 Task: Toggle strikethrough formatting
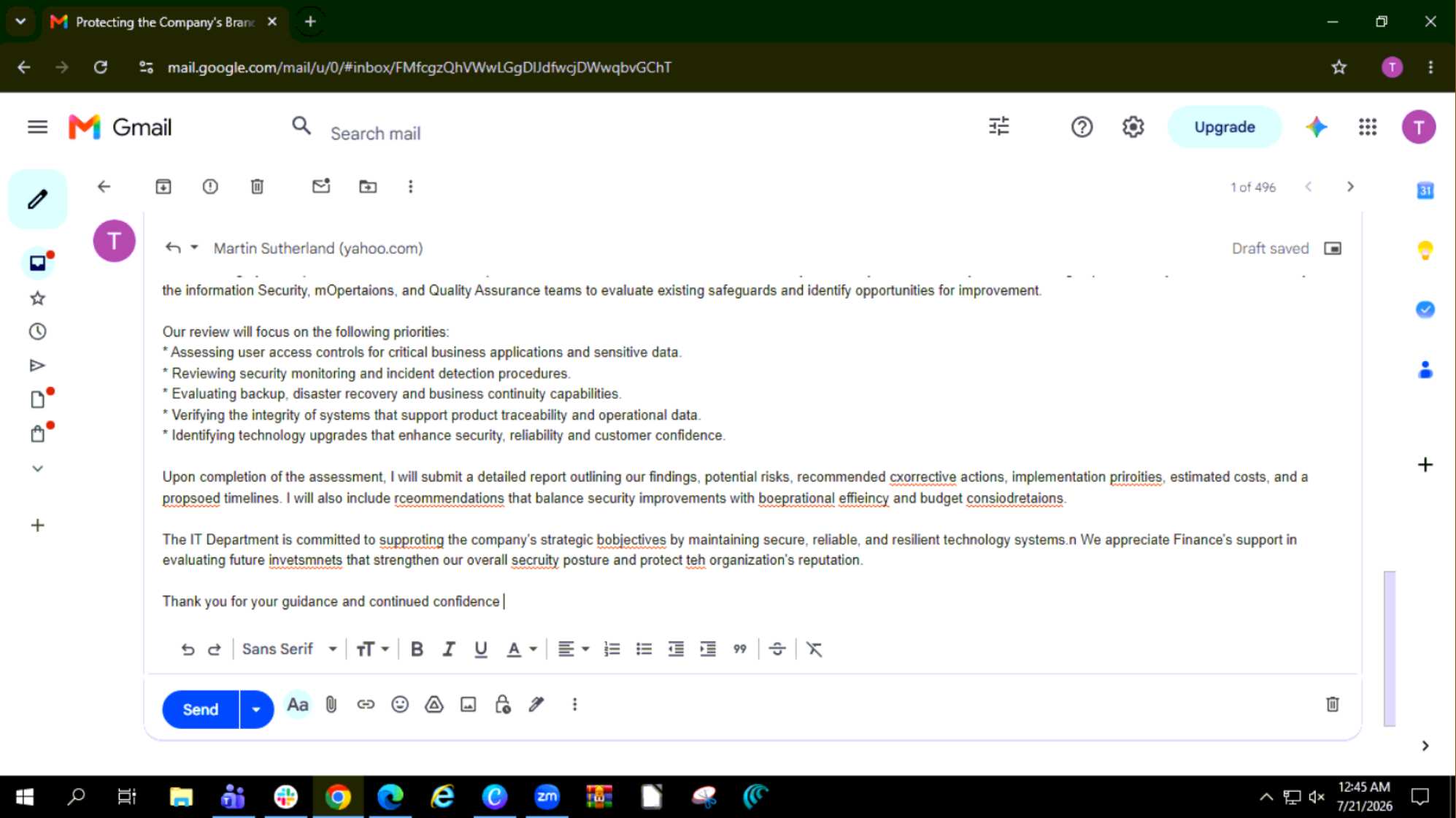click(x=777, y=649)
